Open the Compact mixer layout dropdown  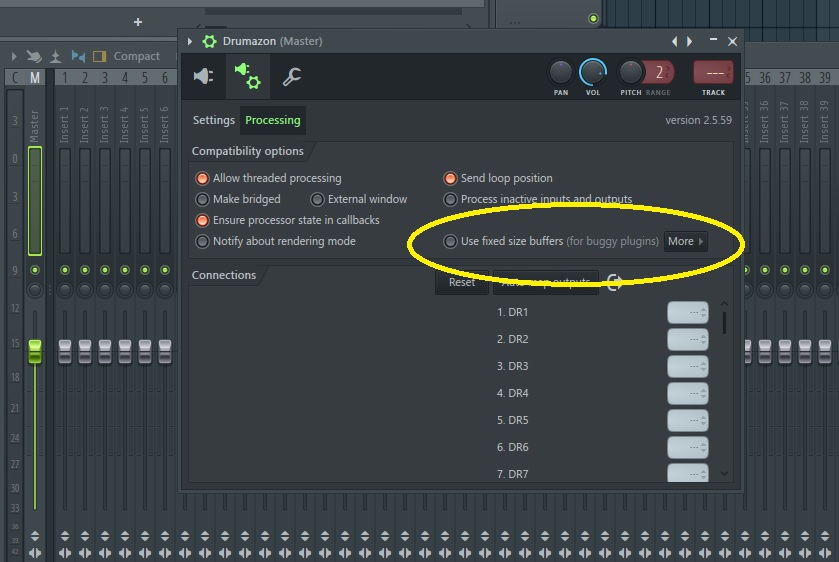click(x=136, y=56)
